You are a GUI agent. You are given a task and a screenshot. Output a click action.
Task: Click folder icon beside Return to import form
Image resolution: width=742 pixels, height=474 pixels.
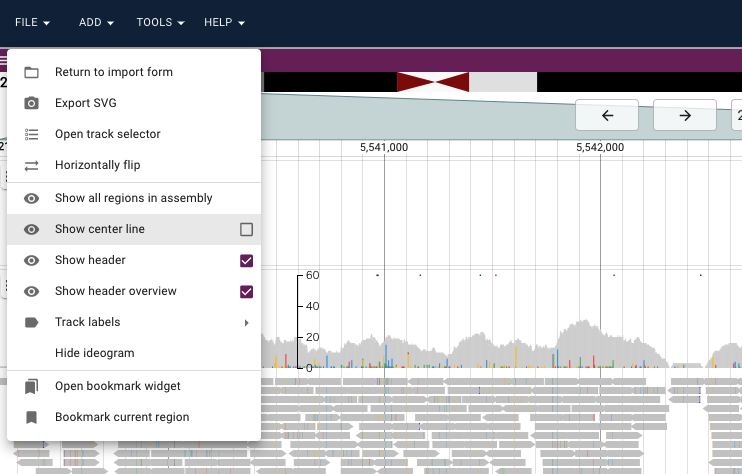(32, 72)
